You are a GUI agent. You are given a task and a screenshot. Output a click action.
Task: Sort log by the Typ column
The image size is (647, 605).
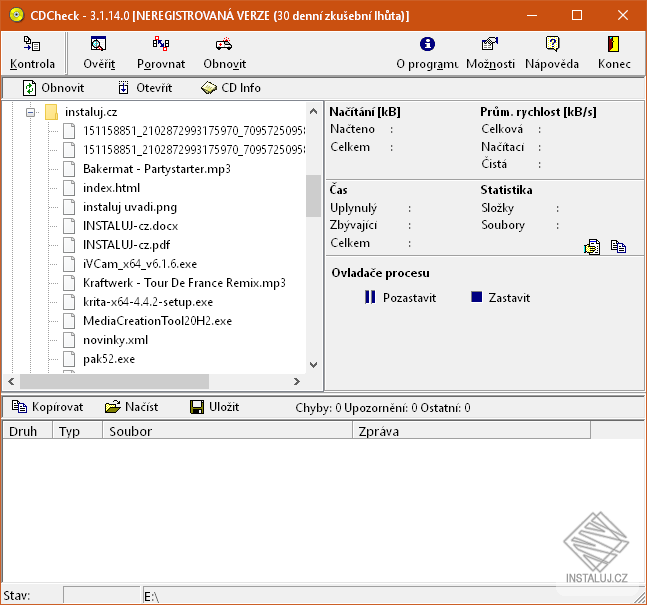coord(77,431)
